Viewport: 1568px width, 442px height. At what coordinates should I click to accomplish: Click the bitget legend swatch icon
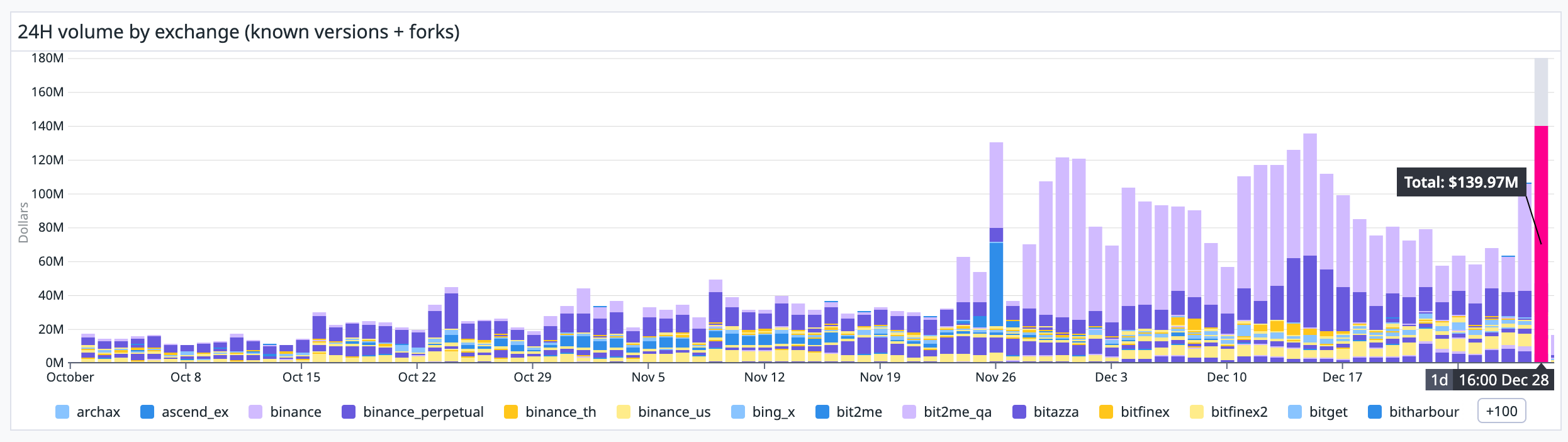click(1295, 412)
